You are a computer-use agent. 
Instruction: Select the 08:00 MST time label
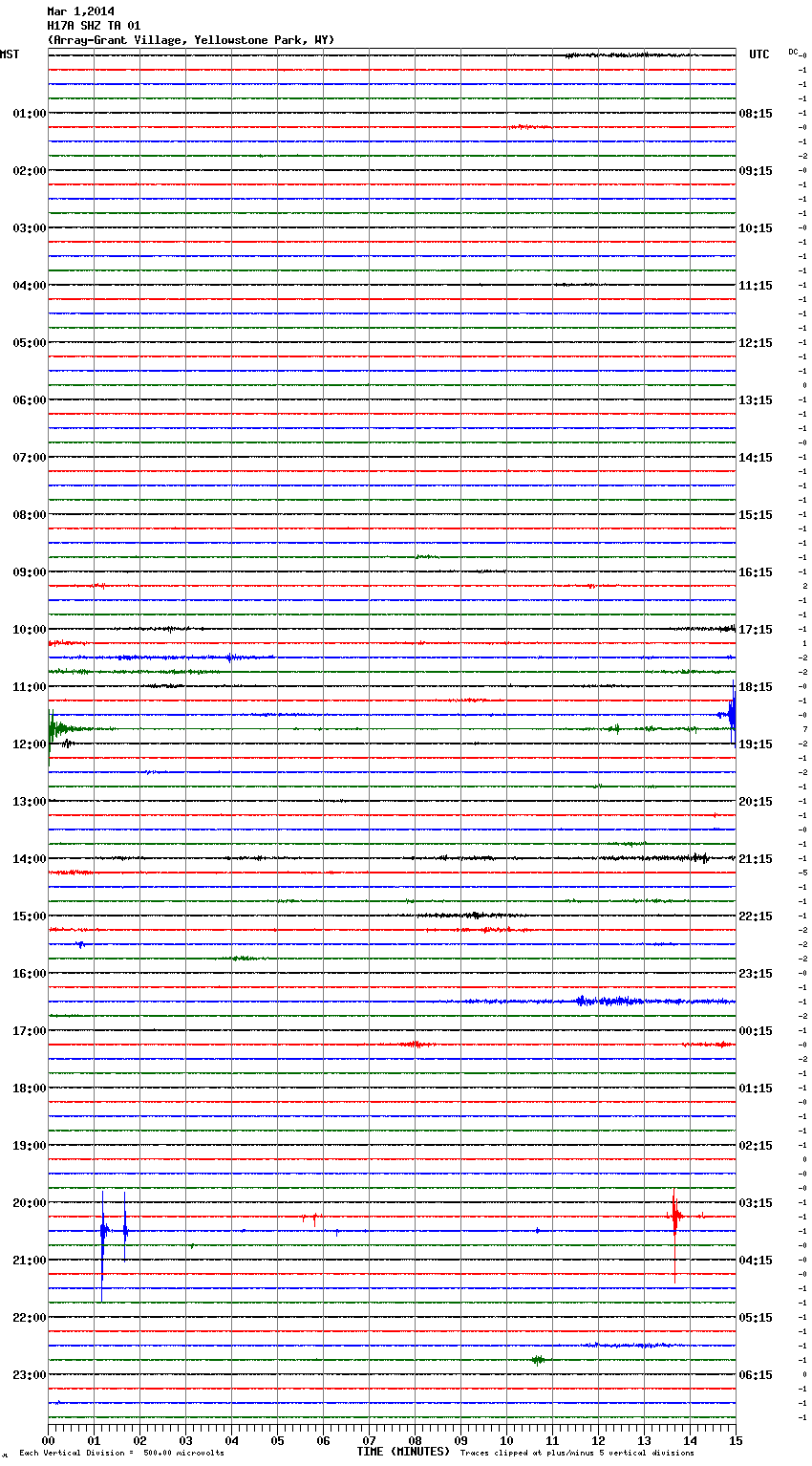pos(30,514)
